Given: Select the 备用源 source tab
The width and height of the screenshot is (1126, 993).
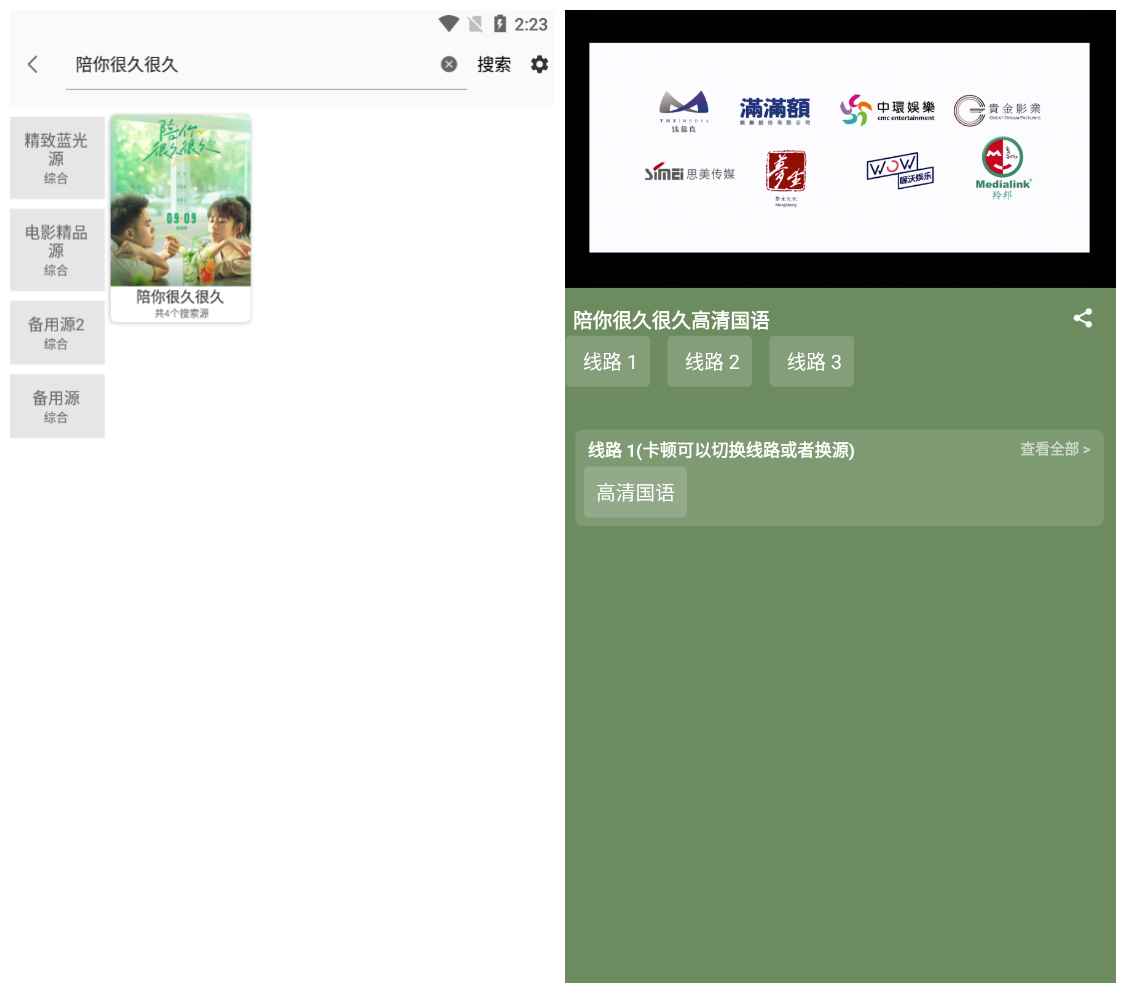Looking at the screenshot, I should (57, 404).
